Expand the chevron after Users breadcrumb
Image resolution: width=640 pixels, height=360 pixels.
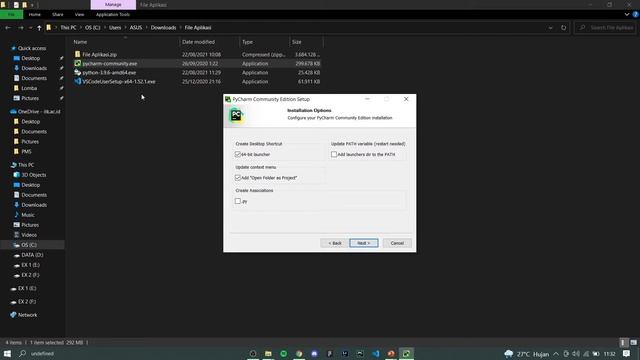click(125, 28)
